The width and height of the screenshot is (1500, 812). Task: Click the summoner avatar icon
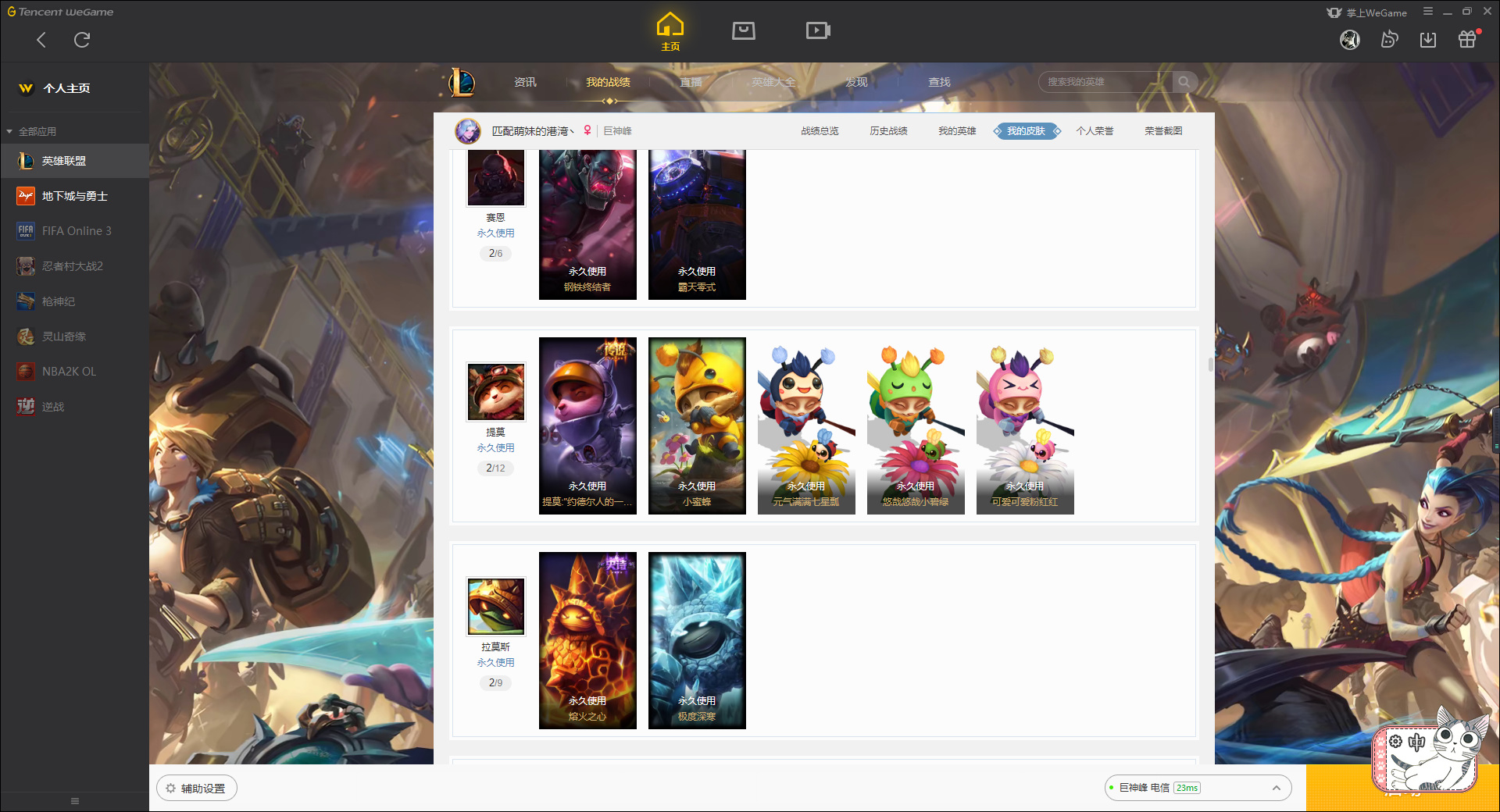(x=468, y=131)
